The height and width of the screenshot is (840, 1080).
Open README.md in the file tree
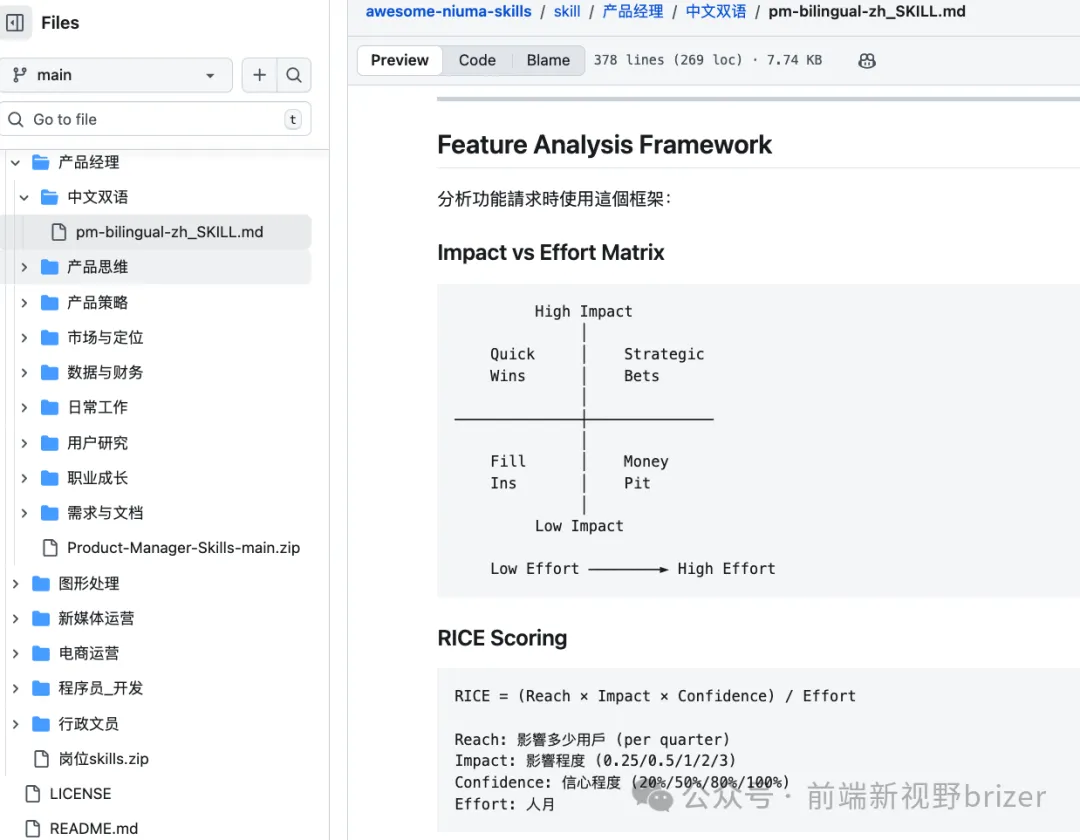click(93, 828)
